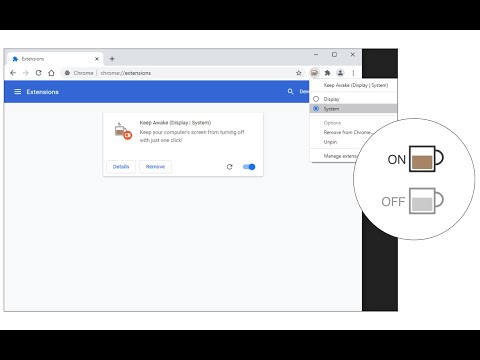480x360 pixels.
Task: Open the user profile avatar icon
Action: pyautogui.click(x=340, y=73)
